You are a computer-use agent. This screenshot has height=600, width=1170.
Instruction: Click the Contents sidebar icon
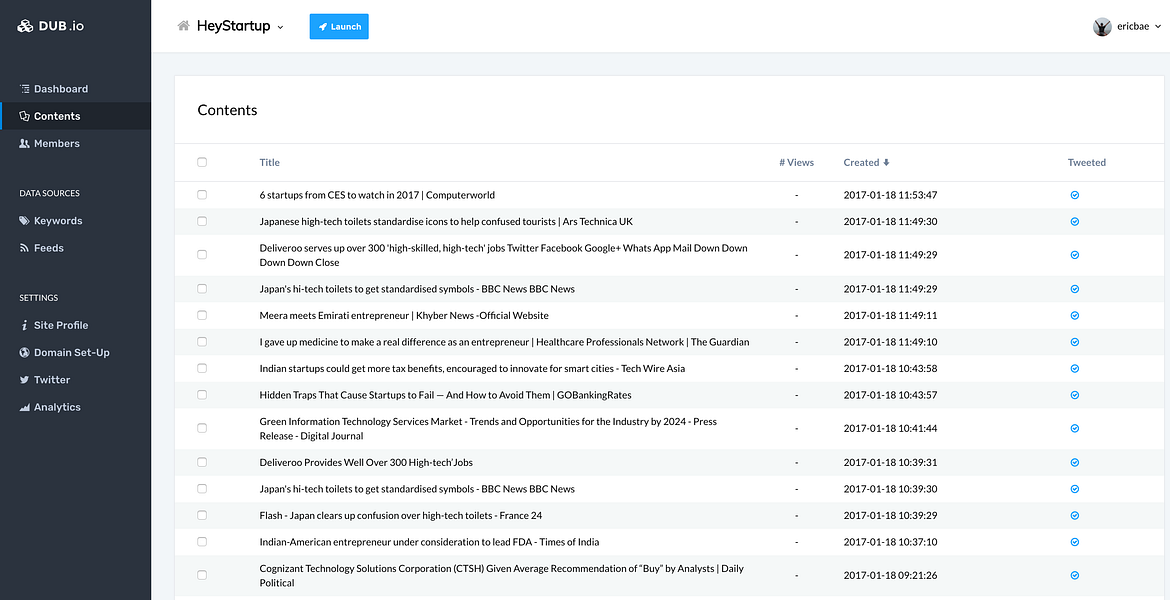(25, 116)
